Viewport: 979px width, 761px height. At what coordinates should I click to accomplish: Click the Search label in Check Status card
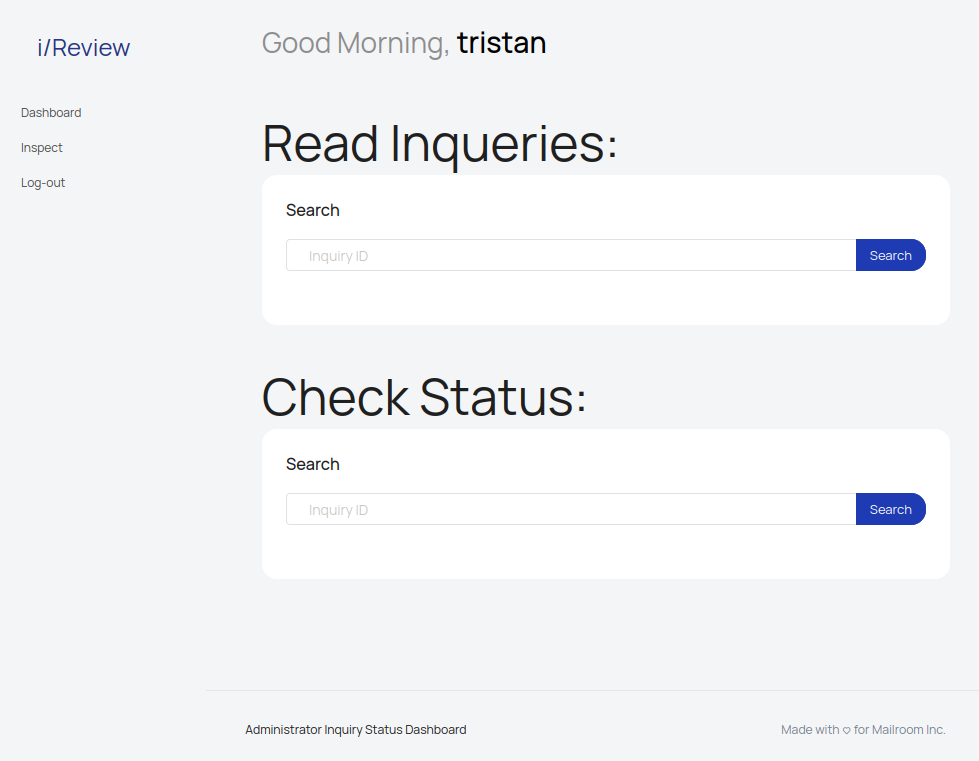[313, 464]
